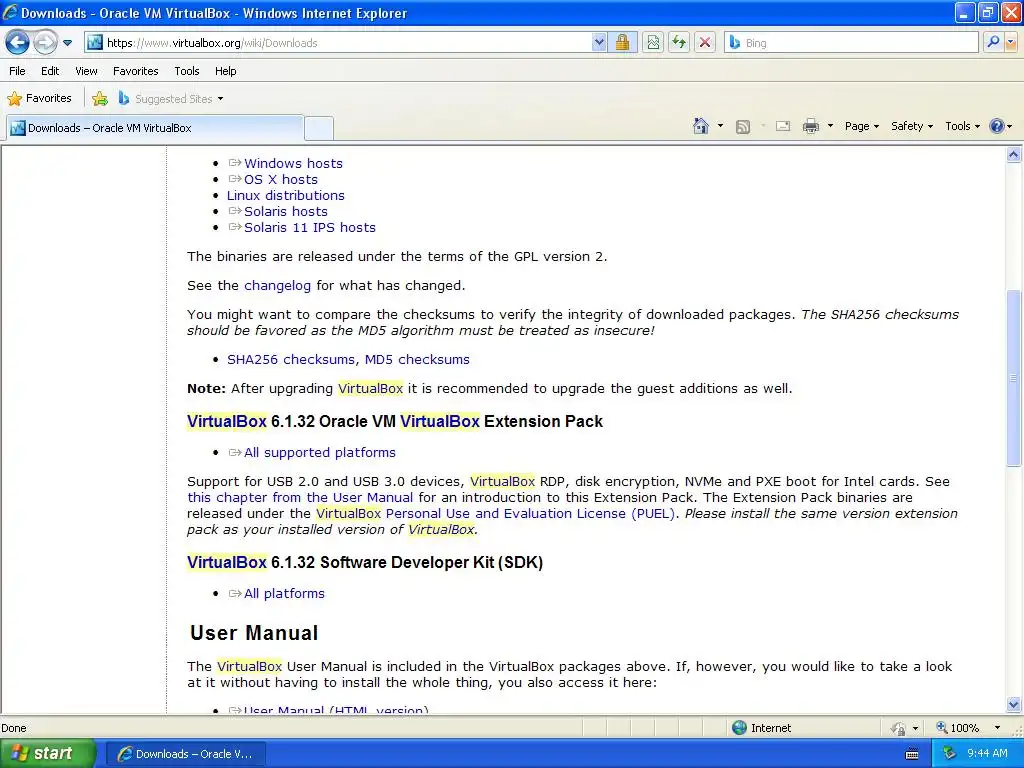The height and width of the screenshot is (768, 1024).
Task: Open the Solaris 11 IPS hosts link
Action: pos(310,227)
